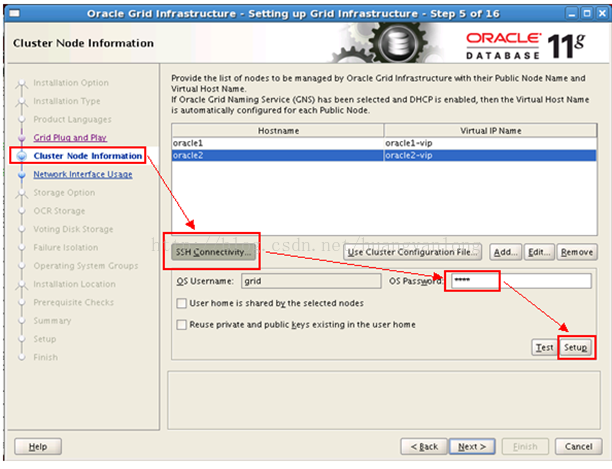Image resolution: width=612 pixels, height=469 pixels.
Task: Select Cluster Node Information step
Action: click(88, 156)
